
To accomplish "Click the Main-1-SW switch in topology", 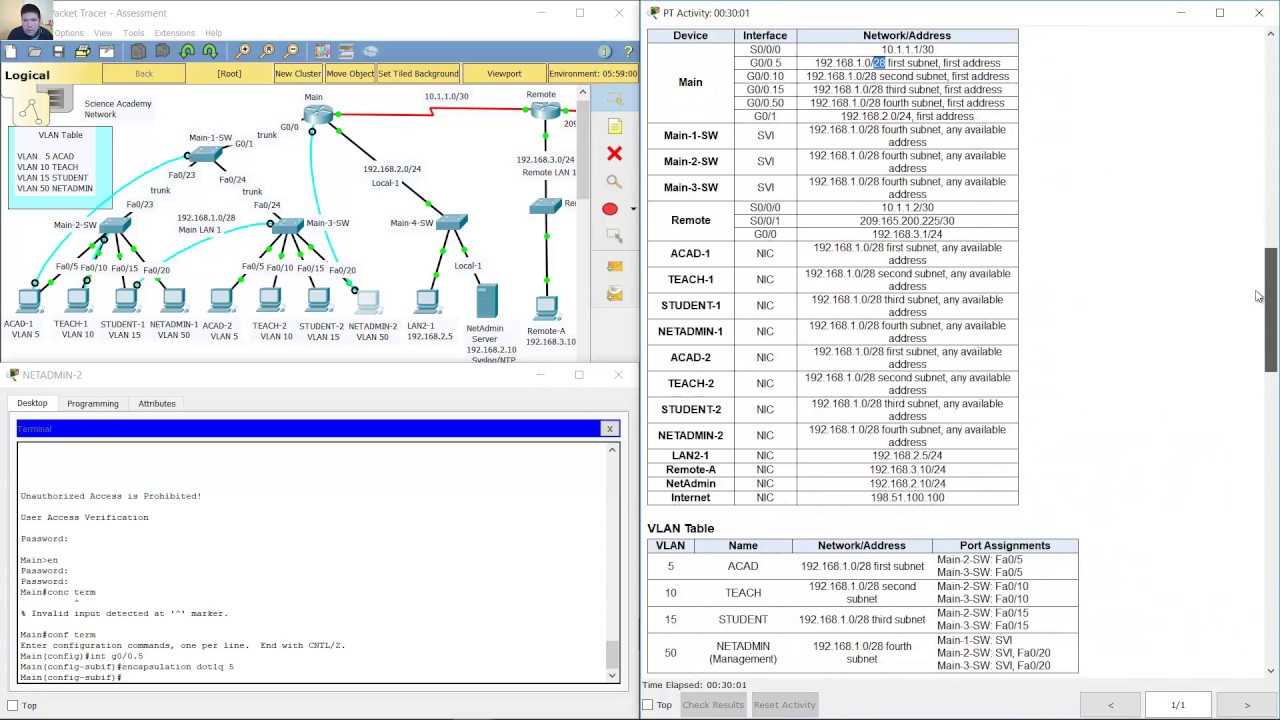I will tap(205, 155).
